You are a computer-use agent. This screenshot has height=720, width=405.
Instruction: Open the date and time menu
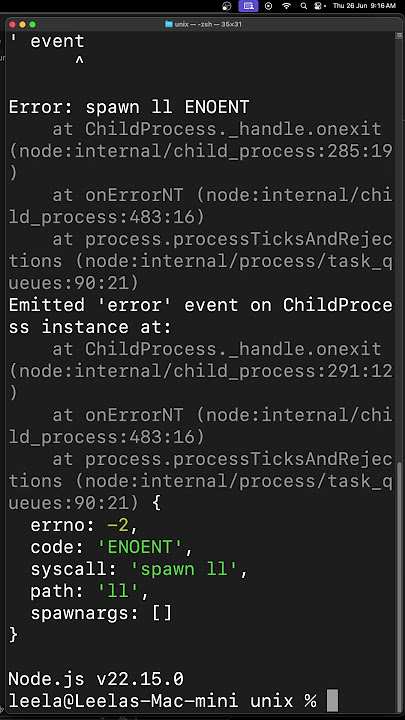coord(364,6)
